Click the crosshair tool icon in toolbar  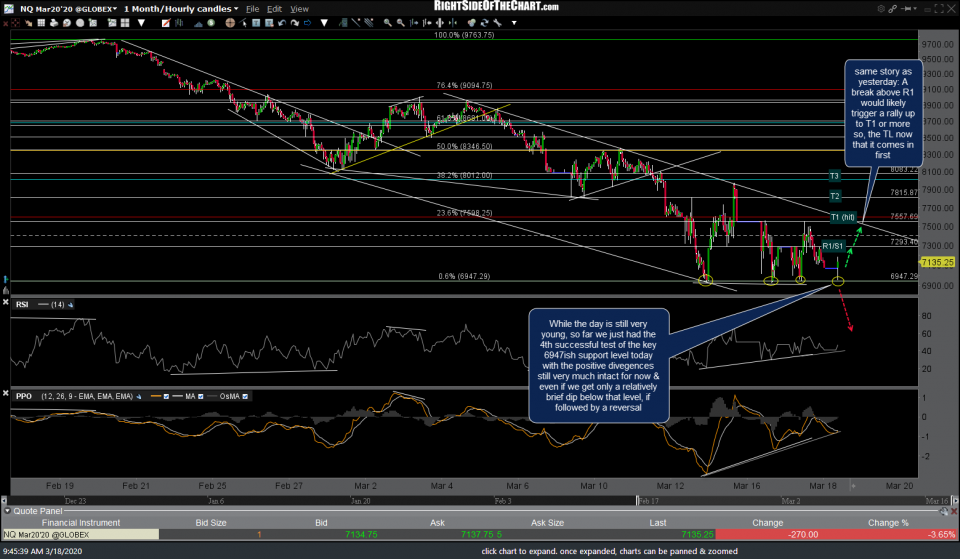tap(15, 23)
